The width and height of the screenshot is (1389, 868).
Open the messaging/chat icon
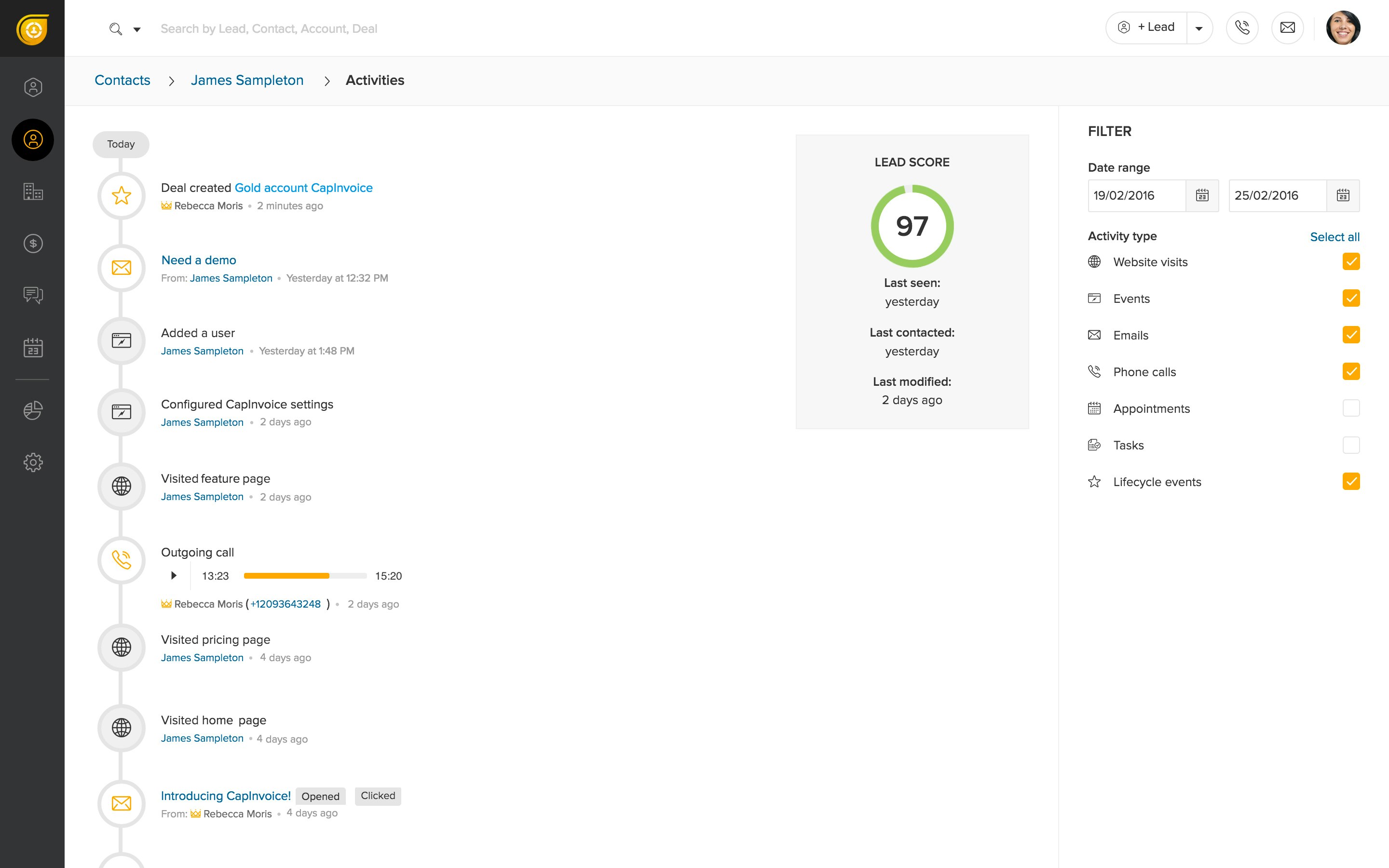point(32,295)
